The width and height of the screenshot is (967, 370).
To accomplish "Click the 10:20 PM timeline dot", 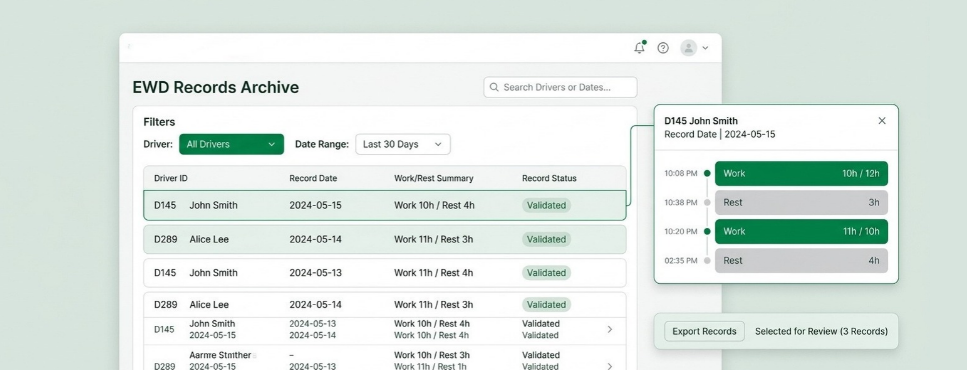I will coord(707,231).
